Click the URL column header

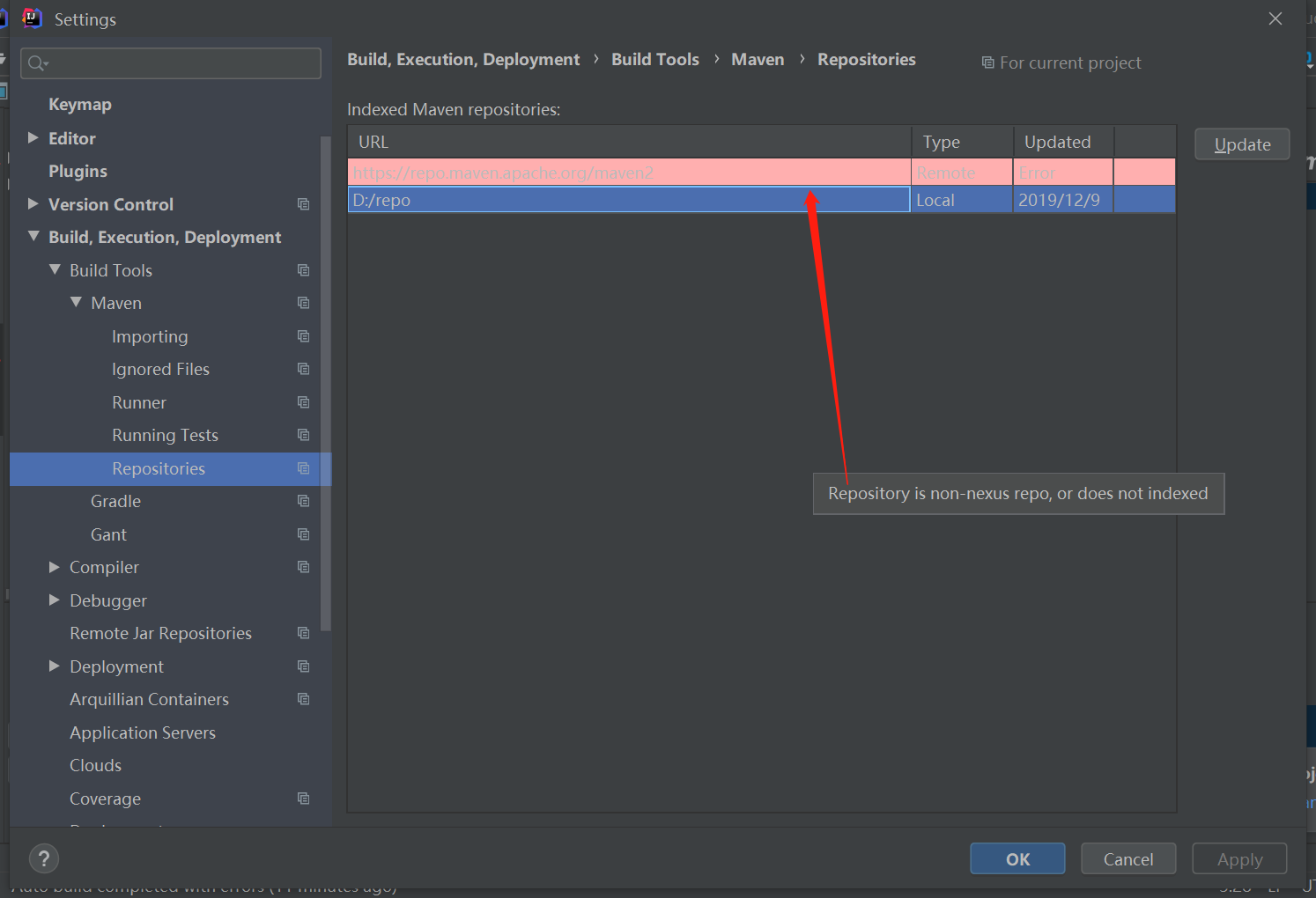coord(630,142)
